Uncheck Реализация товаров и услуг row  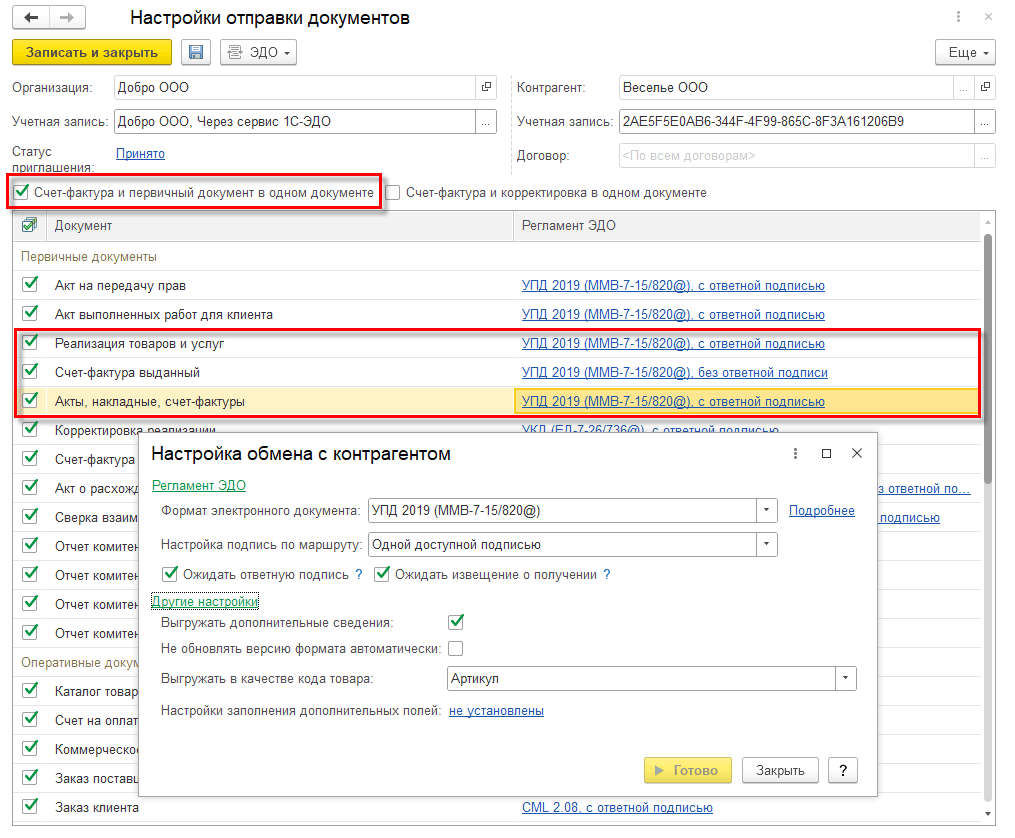click(x=30, y=342)
